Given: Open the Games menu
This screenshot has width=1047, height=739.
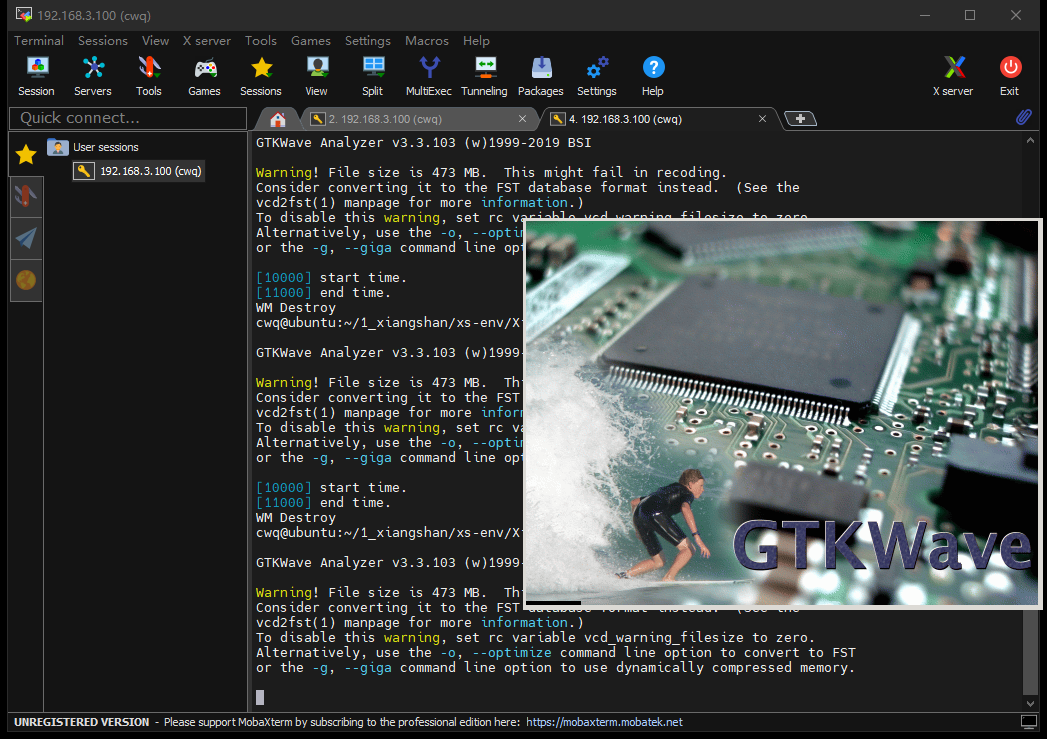Looking at the screenshot, I should click(310, 41).
